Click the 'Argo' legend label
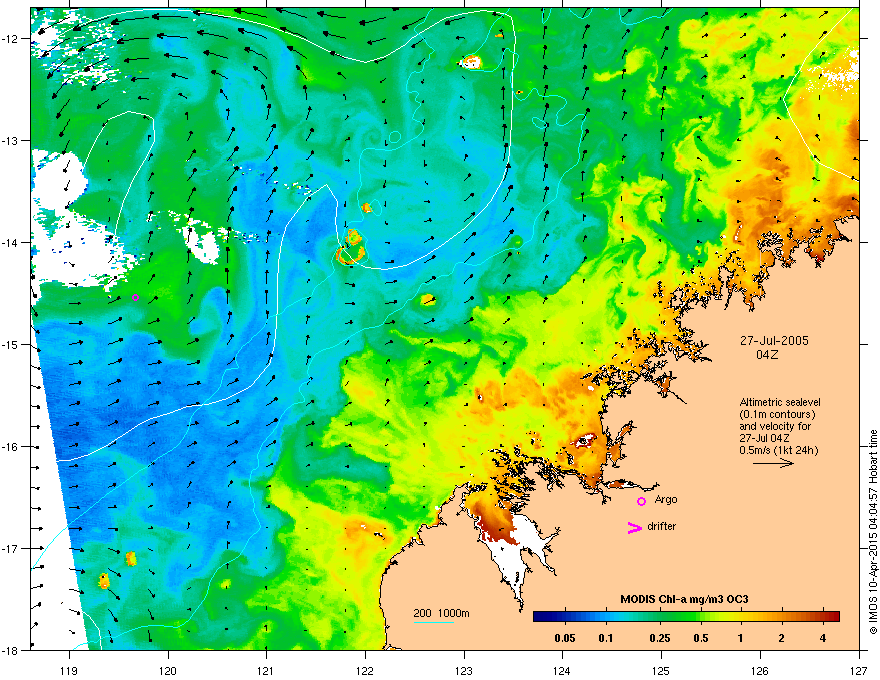880x680 pixels. click(x=666, y=499)
